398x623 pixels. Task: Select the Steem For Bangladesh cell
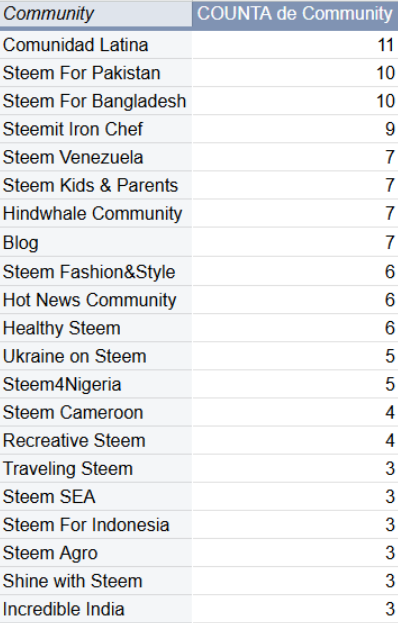point(96,101)
